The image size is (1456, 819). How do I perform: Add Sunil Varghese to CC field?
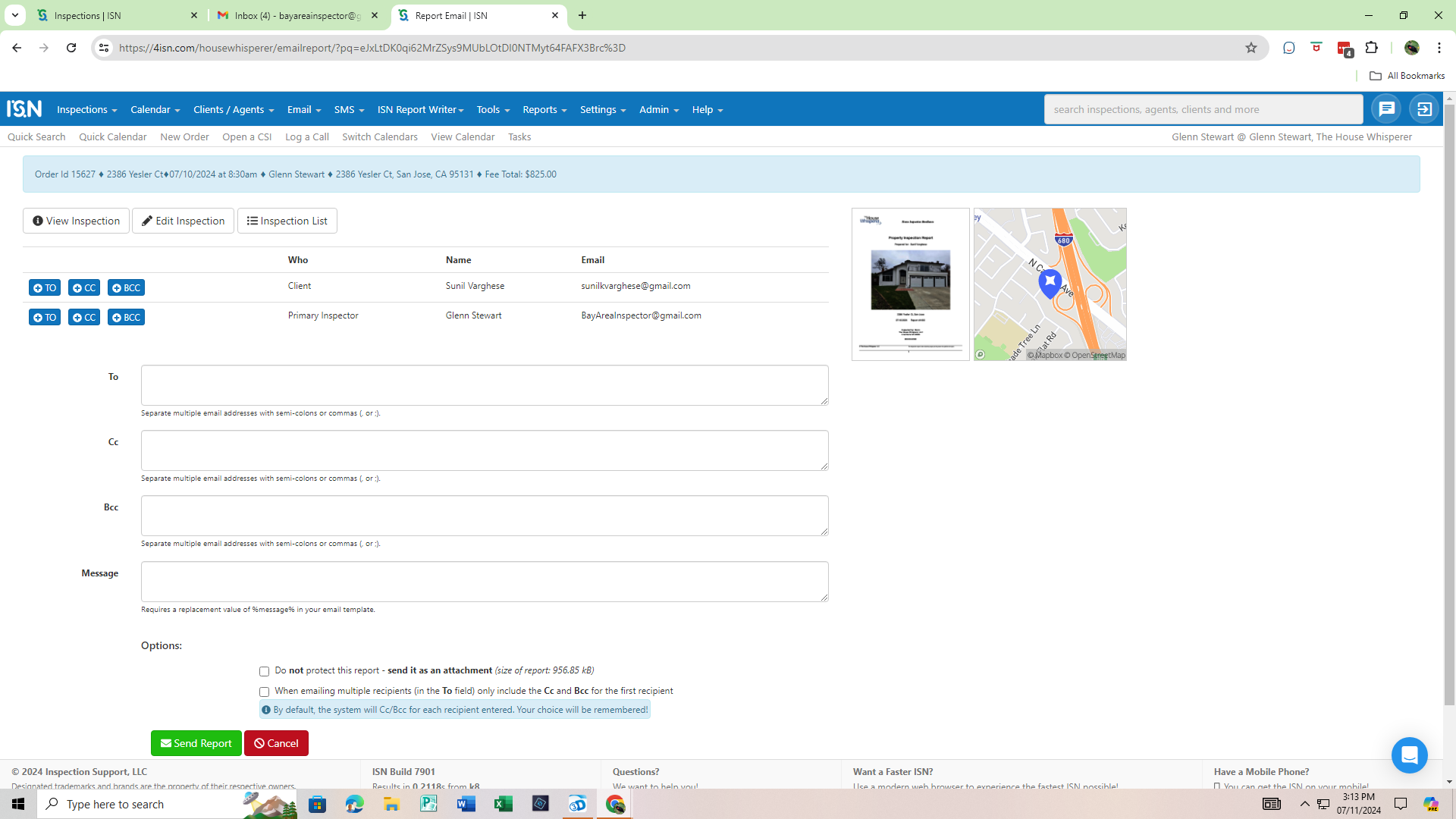pyautogui.click(x=84, y=287)
